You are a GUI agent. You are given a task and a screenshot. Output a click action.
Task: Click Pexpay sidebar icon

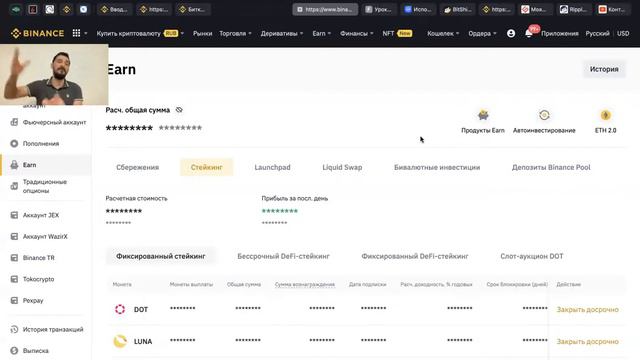click(14, 300)
